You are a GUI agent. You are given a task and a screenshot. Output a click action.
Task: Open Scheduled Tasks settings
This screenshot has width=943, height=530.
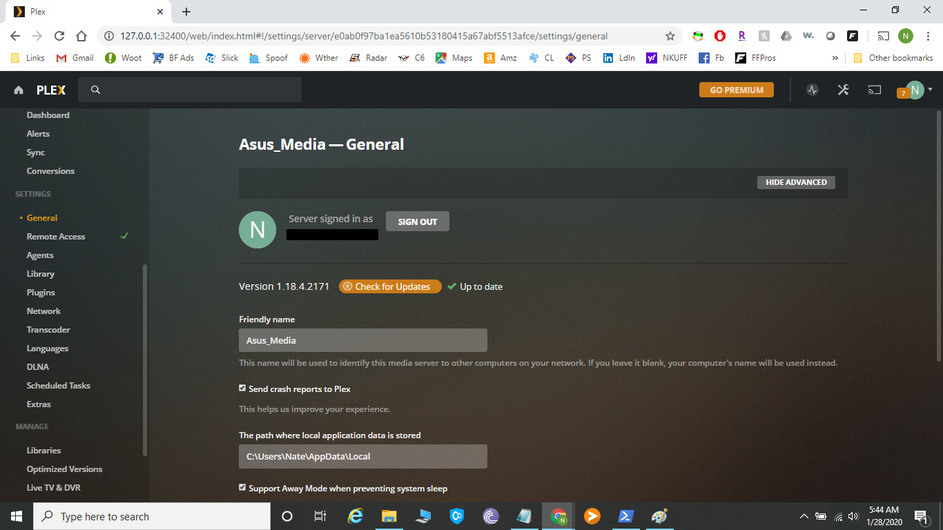[x=58, y=386]
